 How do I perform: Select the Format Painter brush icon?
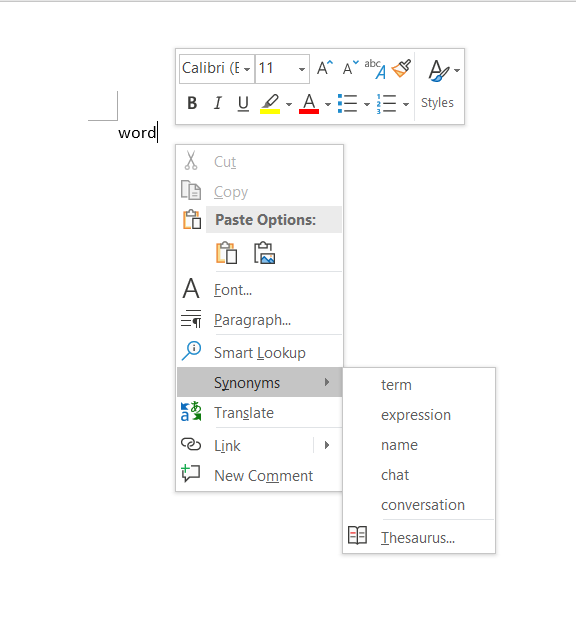coord(401,69)
